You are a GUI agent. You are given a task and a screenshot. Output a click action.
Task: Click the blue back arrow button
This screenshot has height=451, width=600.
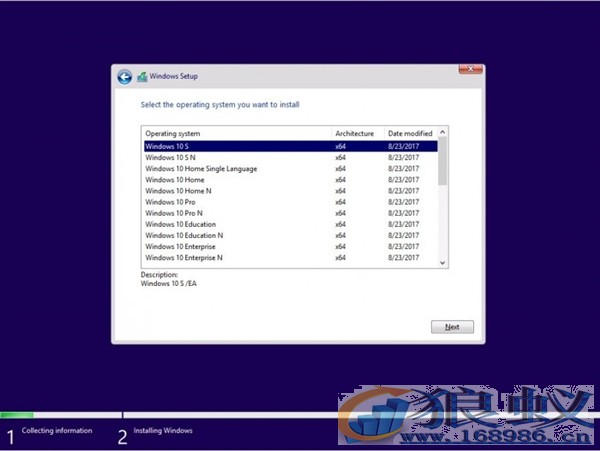pyautogui.click(x=125, y=77)
